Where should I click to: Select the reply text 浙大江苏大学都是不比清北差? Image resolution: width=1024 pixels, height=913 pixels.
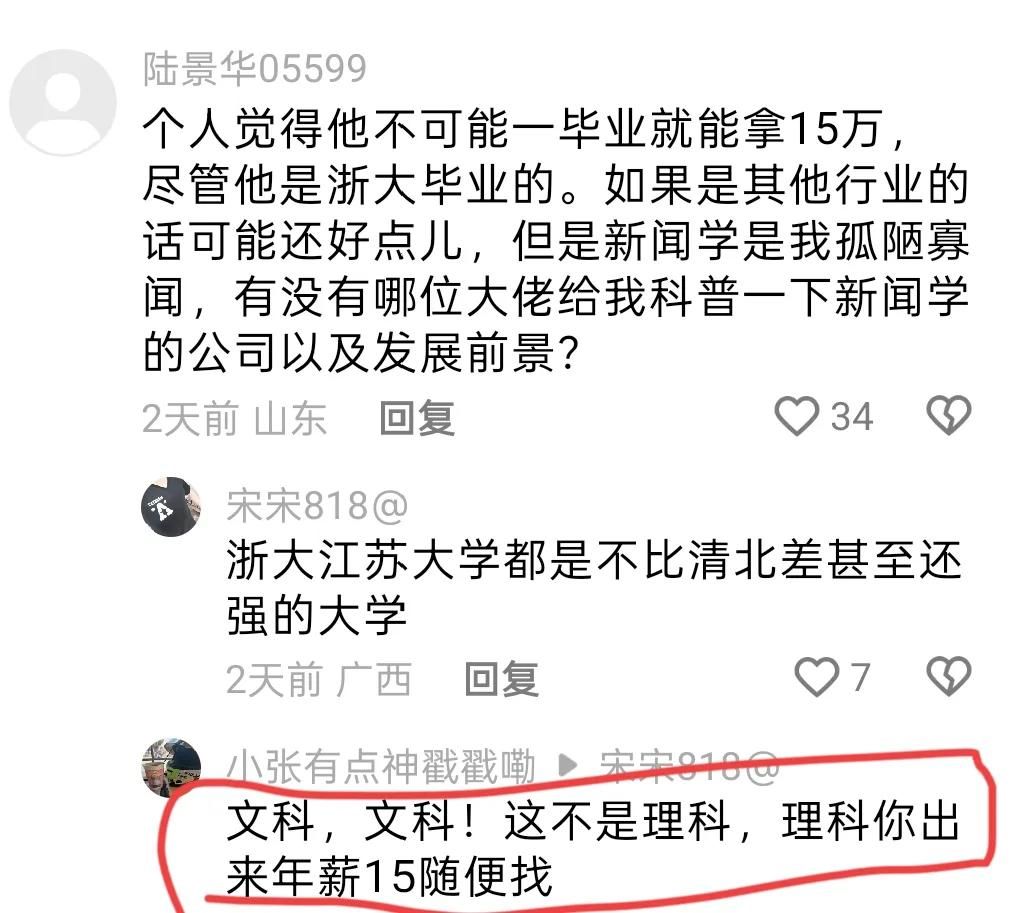point(594,588)
